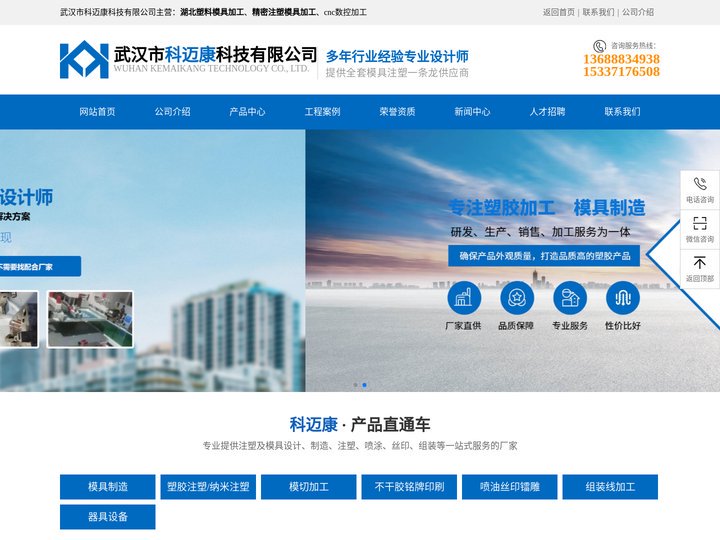Select 组装线加工 category button
The height and width of the screenshot is (540, 720).
(x=610, y=487)
